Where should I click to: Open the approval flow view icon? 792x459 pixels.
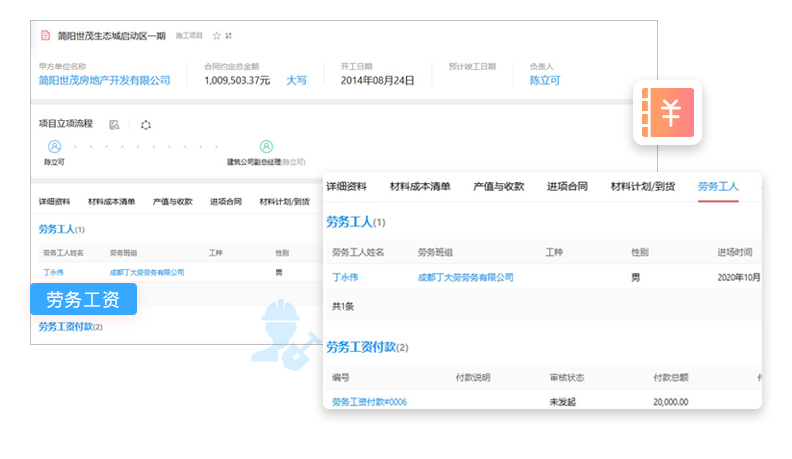pos(114,125)
